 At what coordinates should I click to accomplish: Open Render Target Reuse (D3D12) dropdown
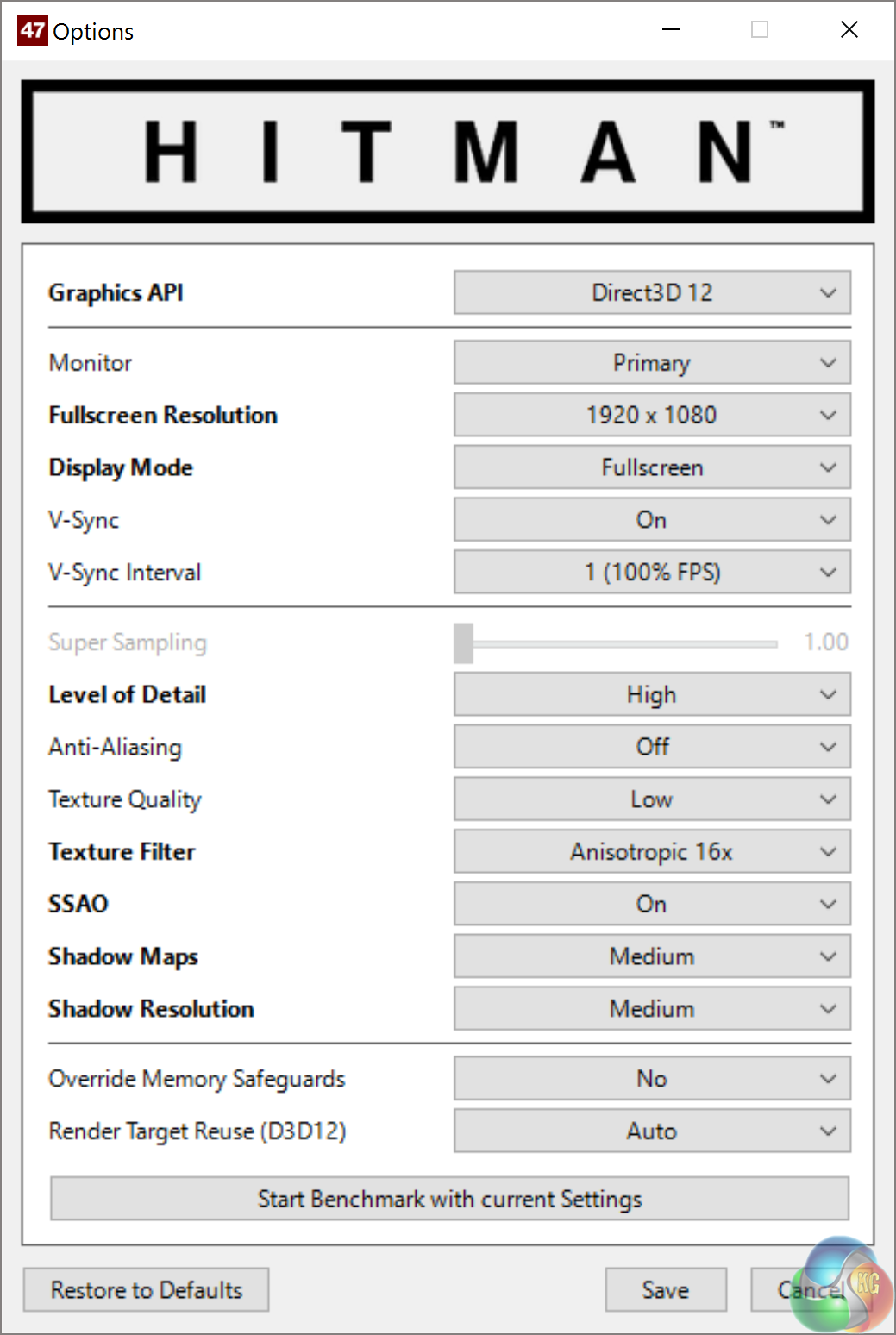(x=652, y=1131)
